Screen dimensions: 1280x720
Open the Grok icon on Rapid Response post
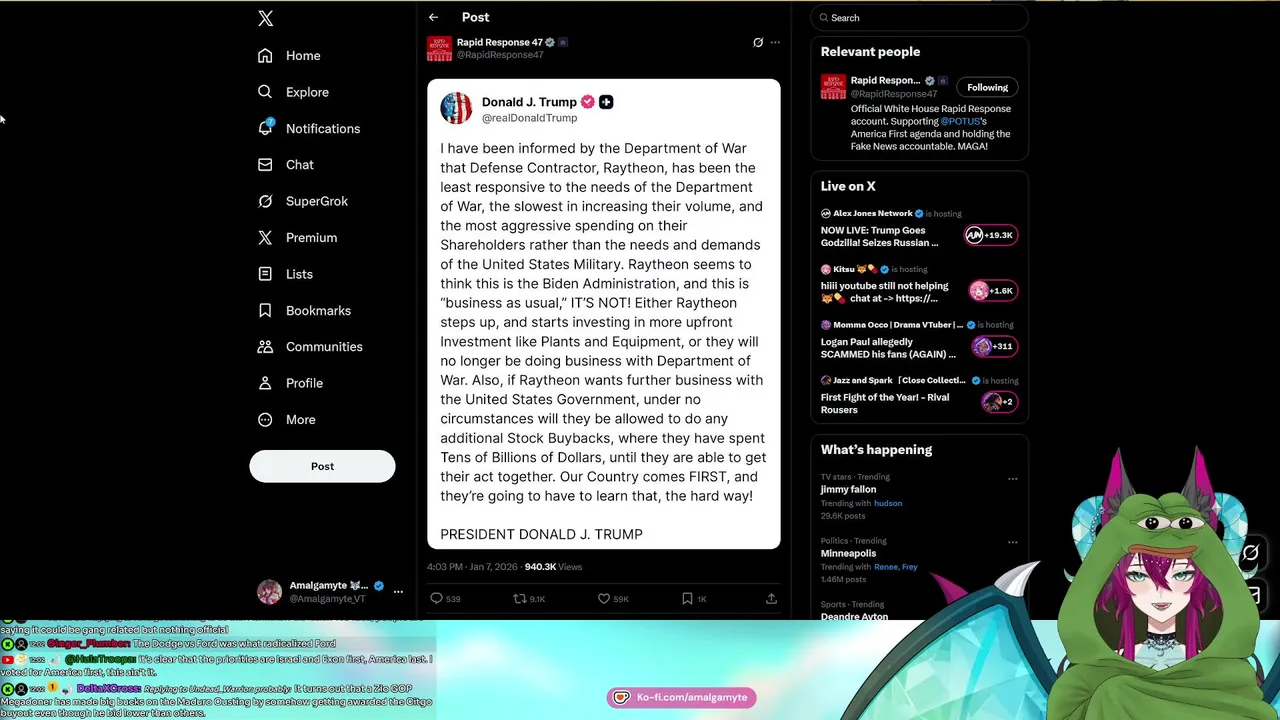(758, 42)
